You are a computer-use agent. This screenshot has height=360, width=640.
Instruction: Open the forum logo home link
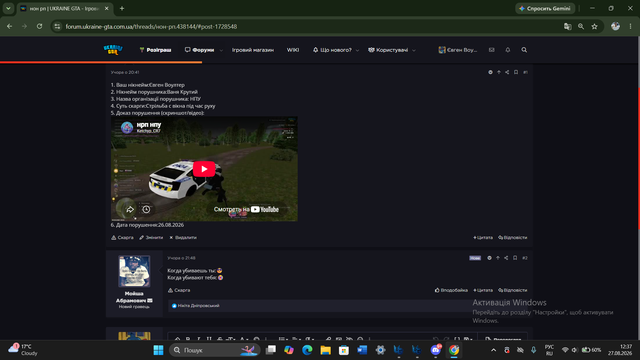coord(113,50)
